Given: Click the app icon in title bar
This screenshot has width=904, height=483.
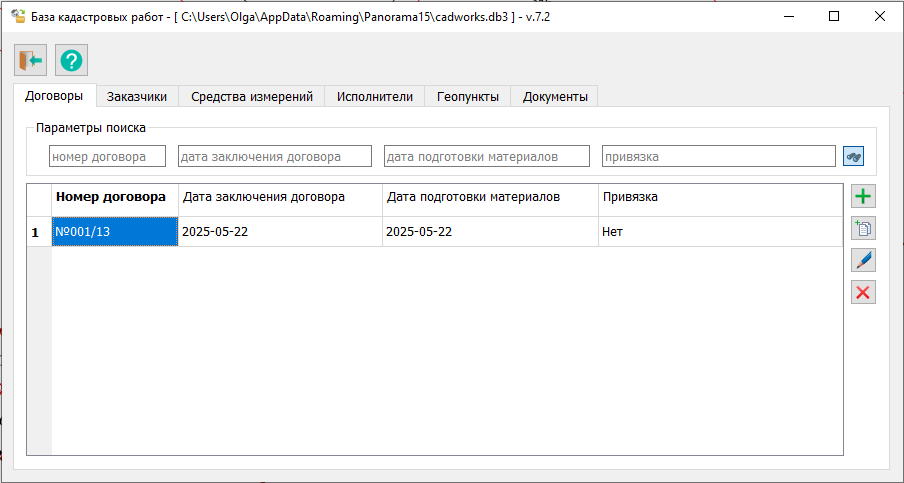Looking at the screenshot, I should click(17, 16).
